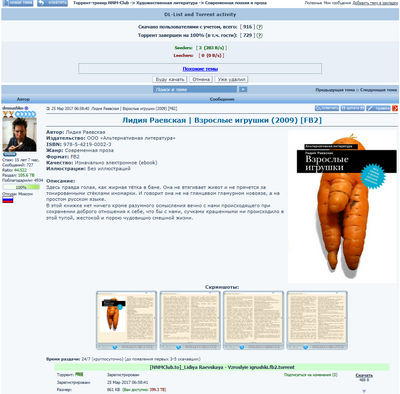Viewport: 400px width, 394px height.
Task: Click the user's medal award icons
Action: [8, 114]
